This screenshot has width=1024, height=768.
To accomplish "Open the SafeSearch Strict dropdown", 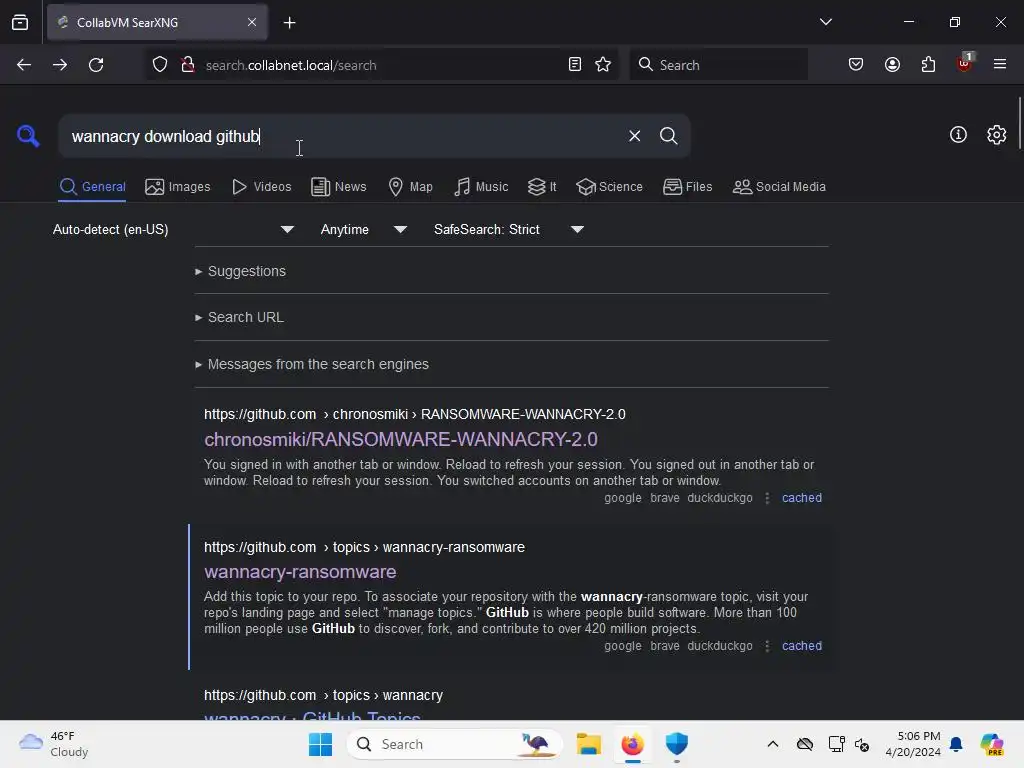I will (x=509, y=229).
